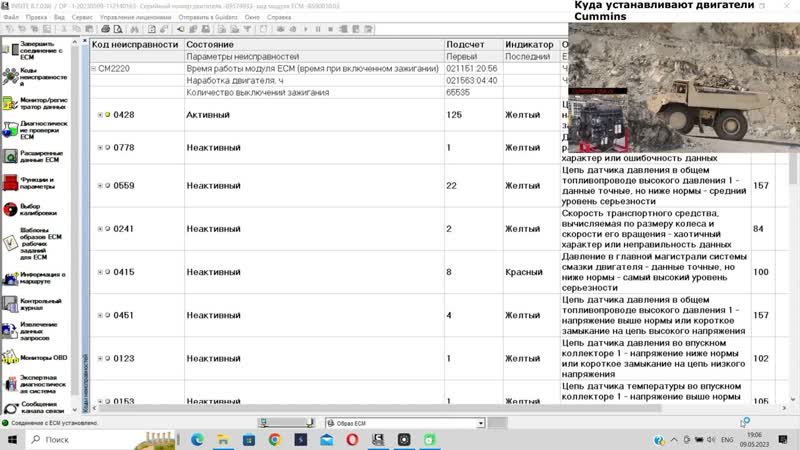Open Google Chrome from the taskbar
Viewport: 800px width, 450px height.
[274, 439]
